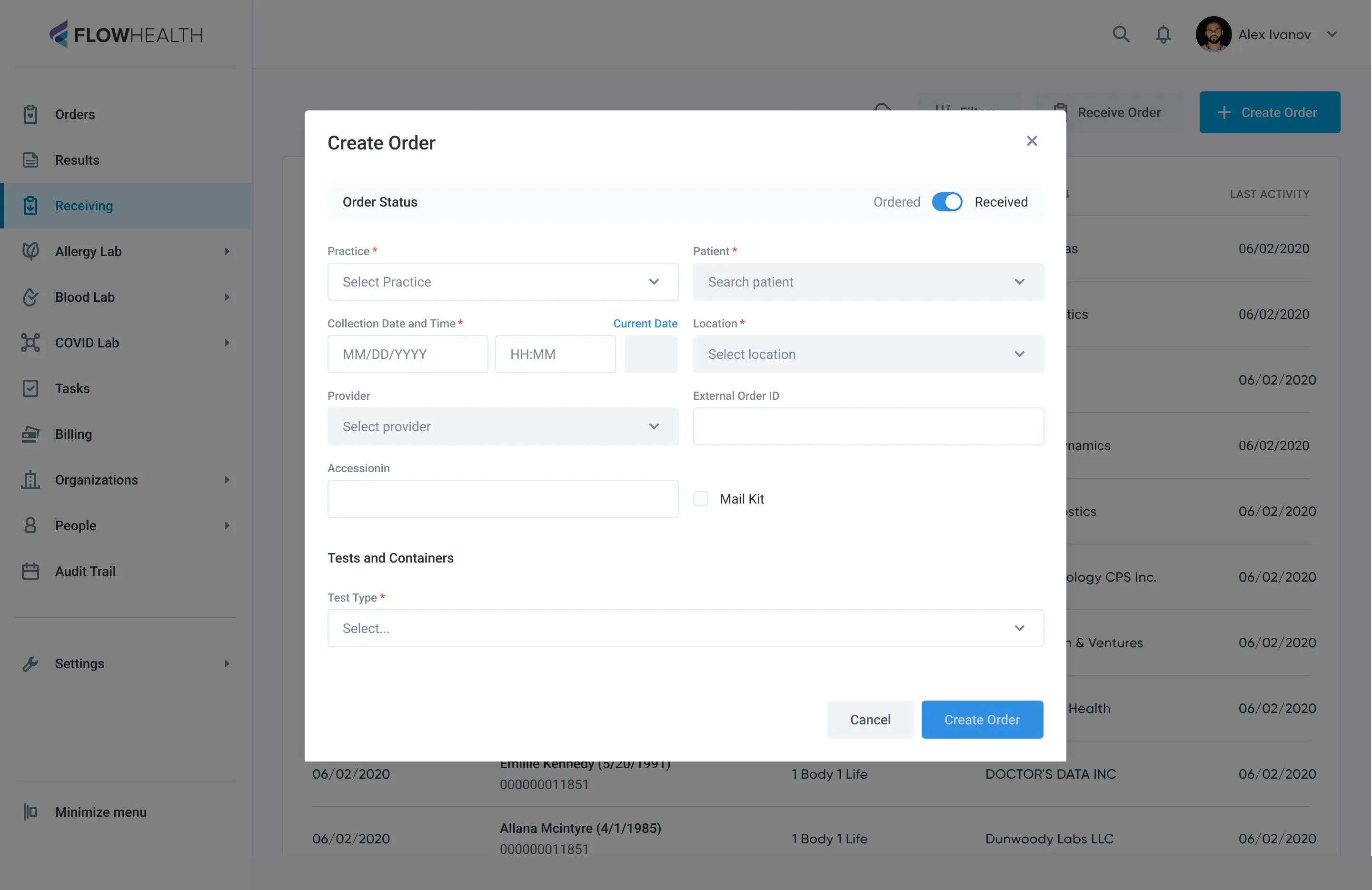This screenshot has height=890, width=1372.
Task: Open the Billing menu item
Action: [126, 434]
